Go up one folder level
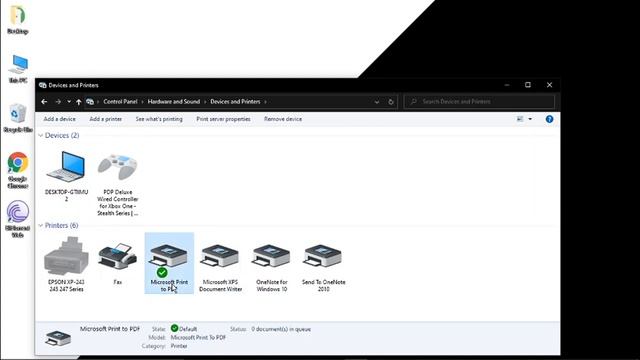 78,102
